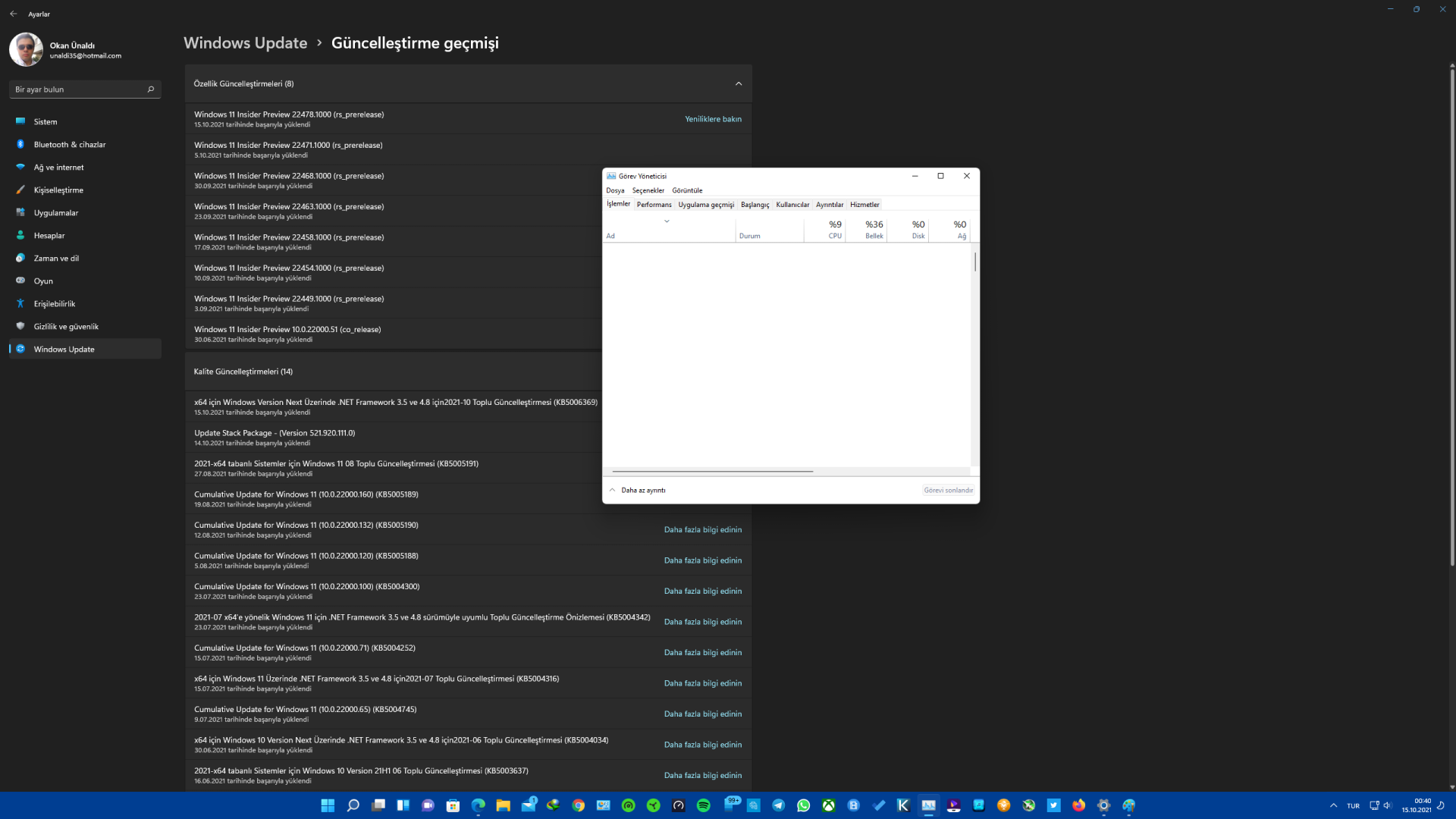Image resolution: width=1456 pixels, height=819 pixels.
Task: Open the Bluetooth & cihazlar settings
Action: [69, 144]
